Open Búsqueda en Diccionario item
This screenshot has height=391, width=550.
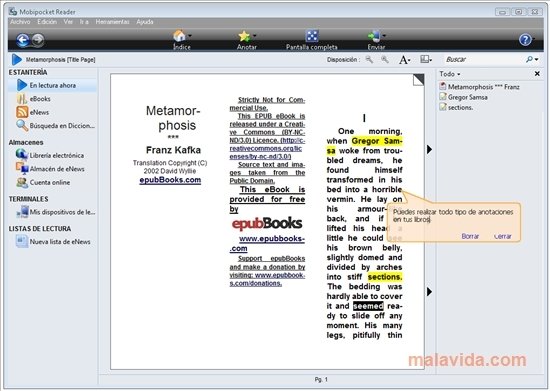(55, 126)
